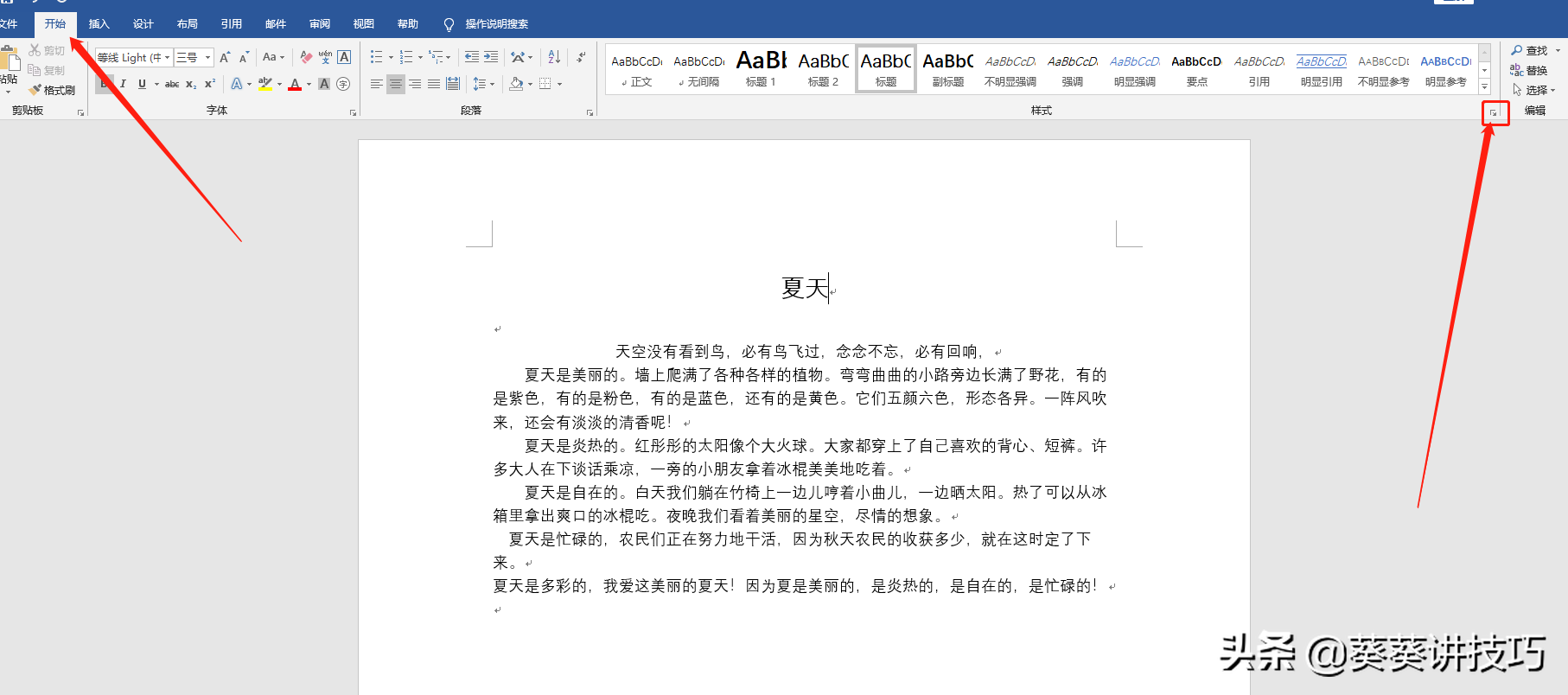Apply red font color
This screenshot has height=695, width=1568.
pos(295,84)
